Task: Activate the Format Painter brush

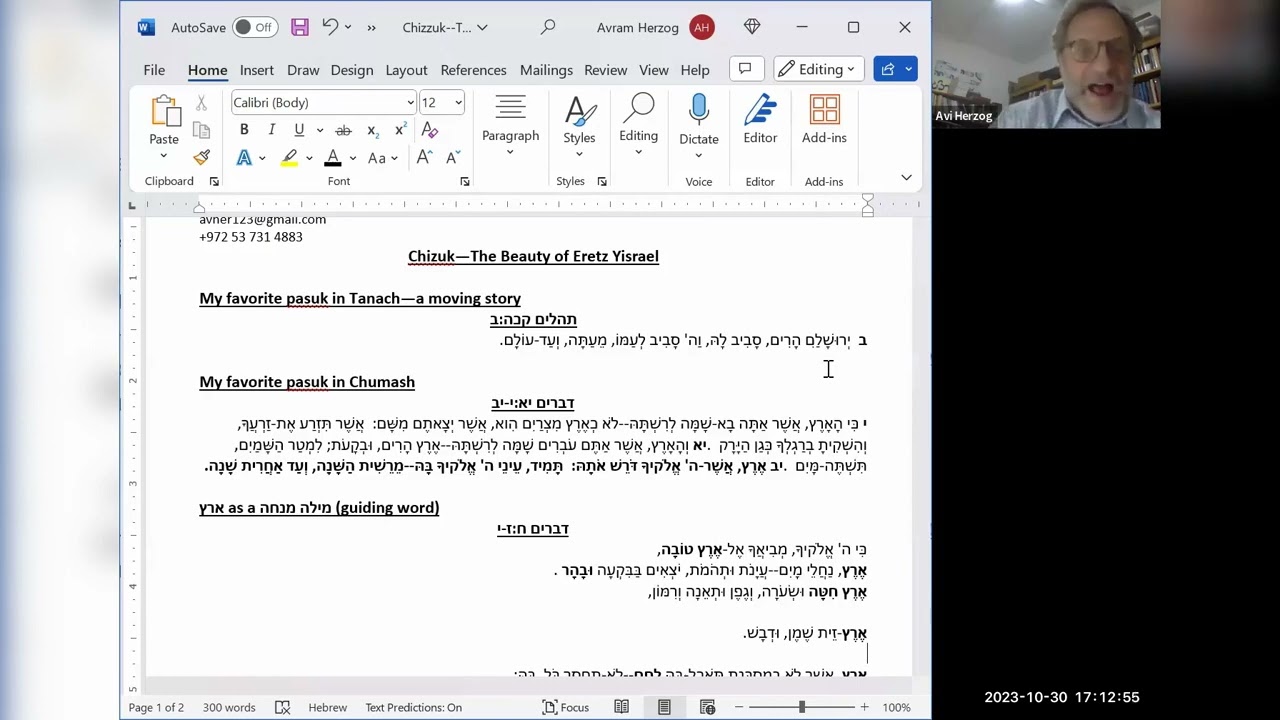Action: [x=201, y=157]
